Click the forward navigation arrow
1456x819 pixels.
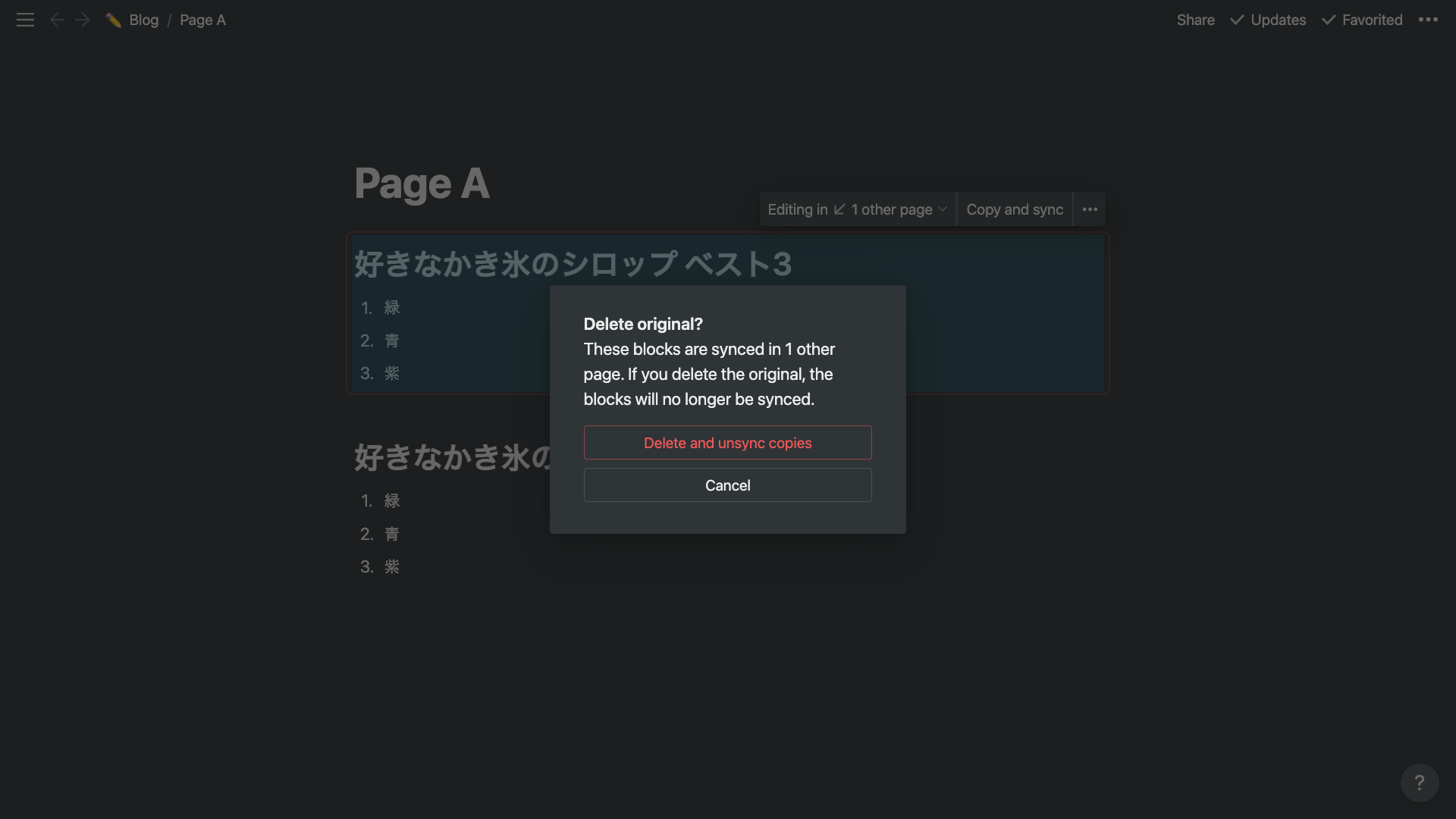click(x=82, y=20)
